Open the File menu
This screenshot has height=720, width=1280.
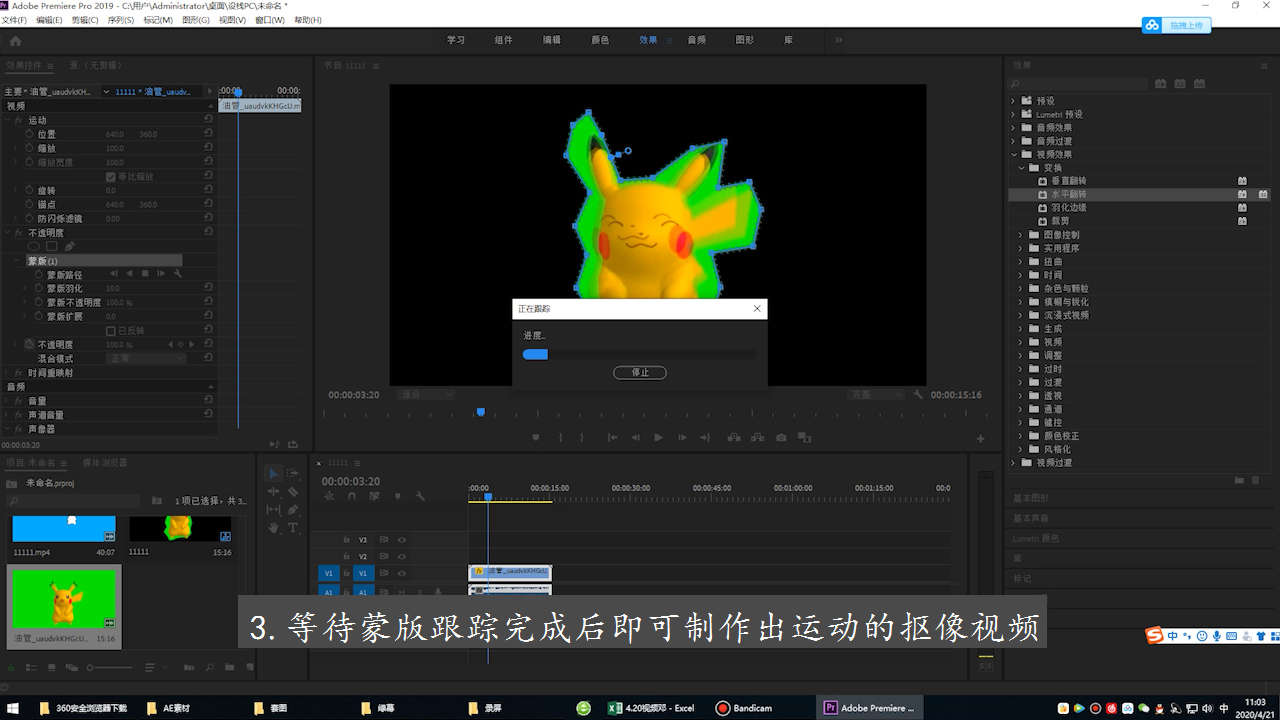click(14, 20)
